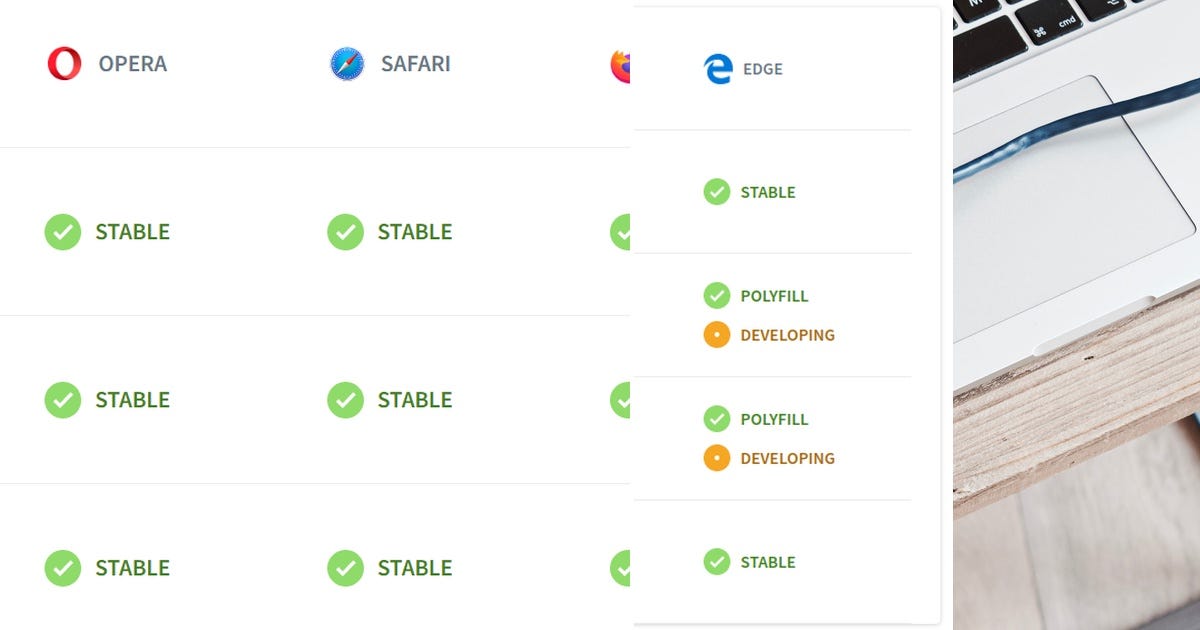Viewport: 1200px width, 630px height.
Task: Click the green check beside Edge's top STABLE badge
Action: click(716, 192)
